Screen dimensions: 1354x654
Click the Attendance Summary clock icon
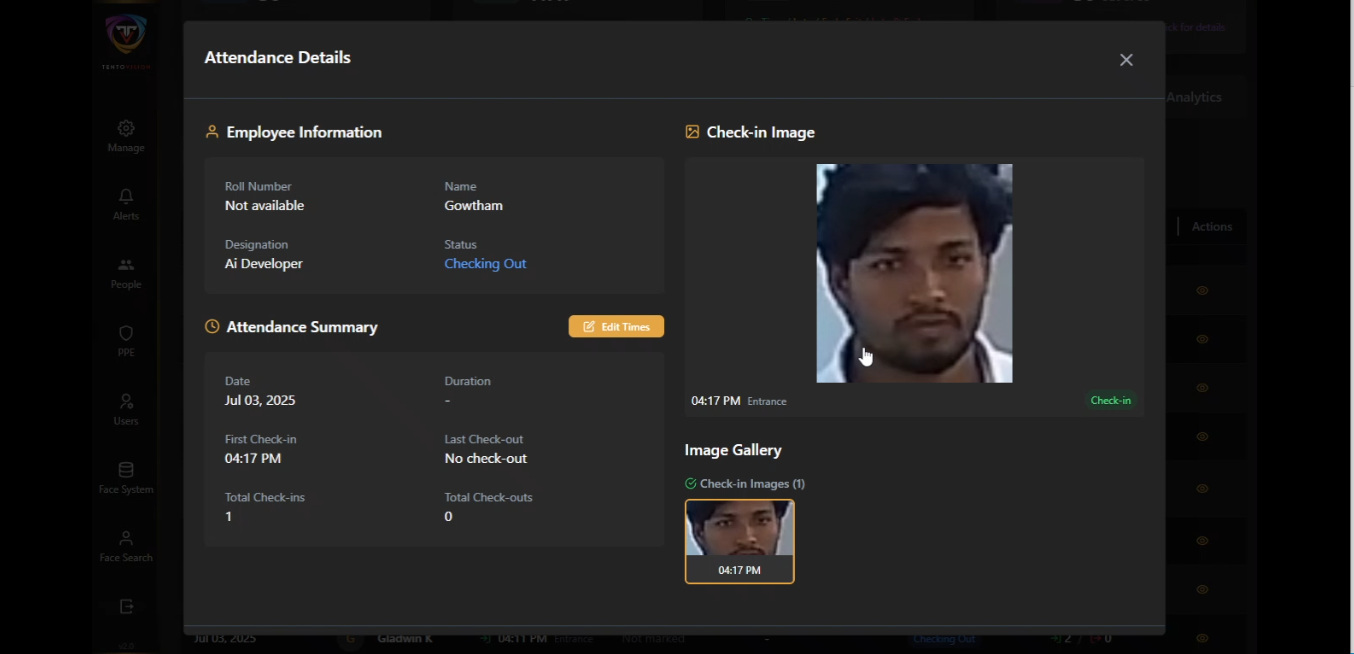pyautogui.click(x=211, y=326)
